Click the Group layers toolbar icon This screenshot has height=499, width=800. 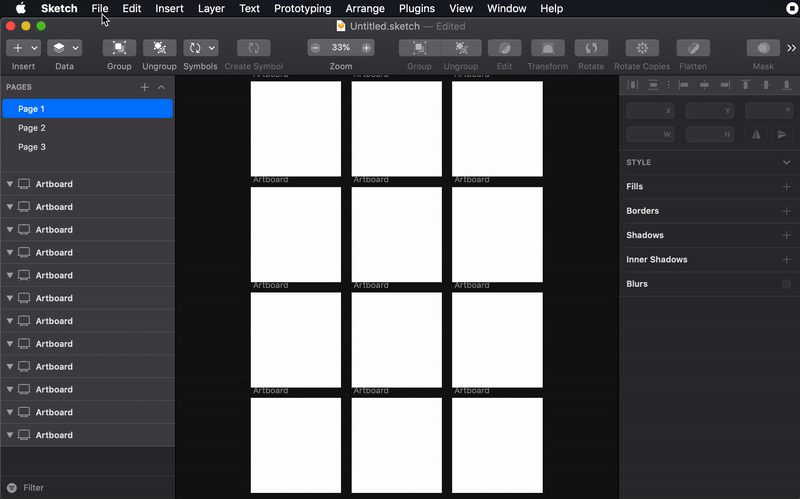119,48
